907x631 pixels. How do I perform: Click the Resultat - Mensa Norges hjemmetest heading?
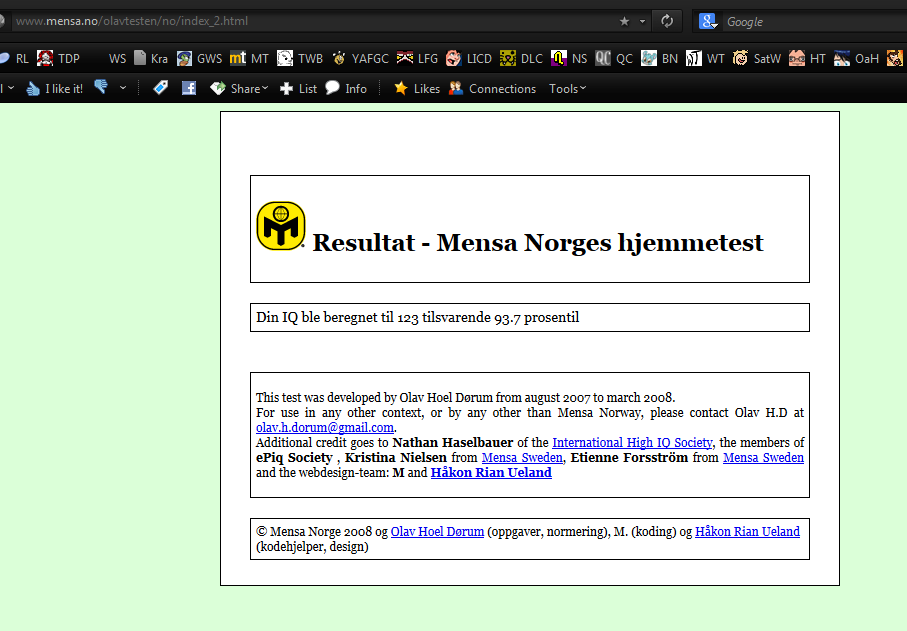click(538, 243)
